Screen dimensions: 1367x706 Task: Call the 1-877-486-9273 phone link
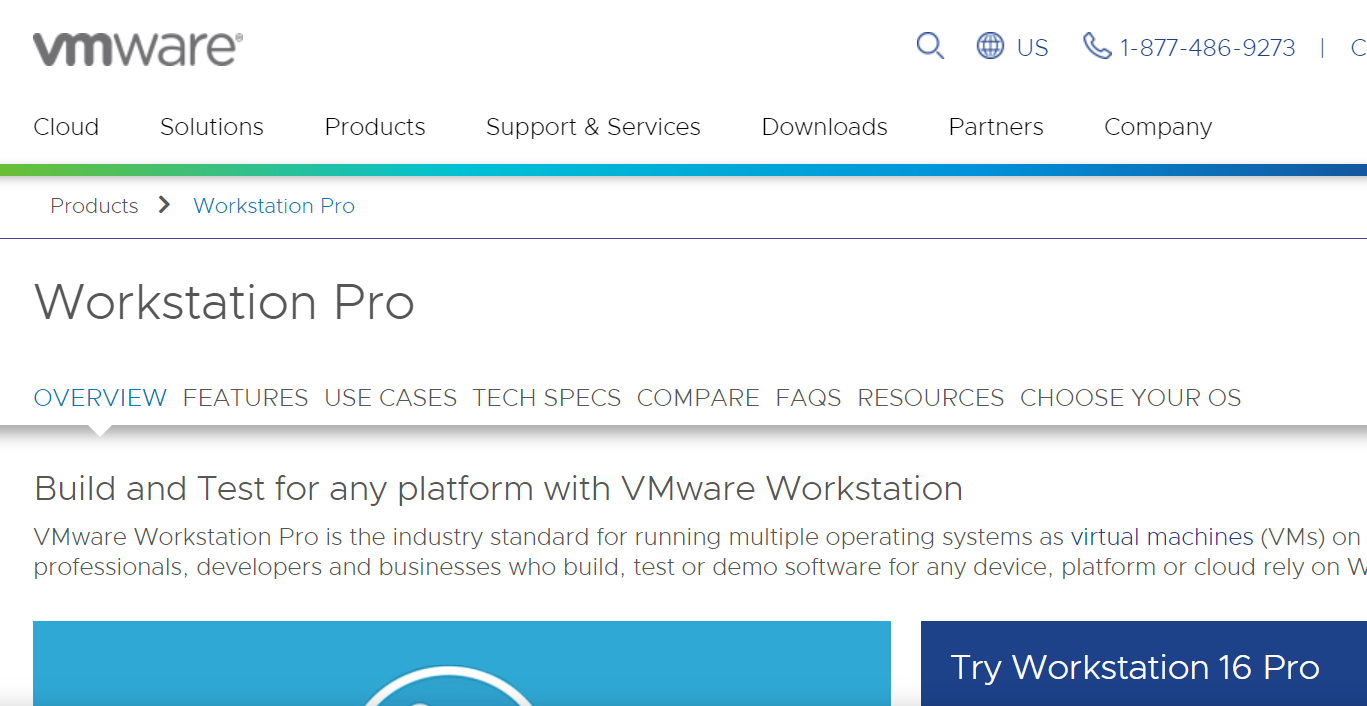pos(1207,47)
